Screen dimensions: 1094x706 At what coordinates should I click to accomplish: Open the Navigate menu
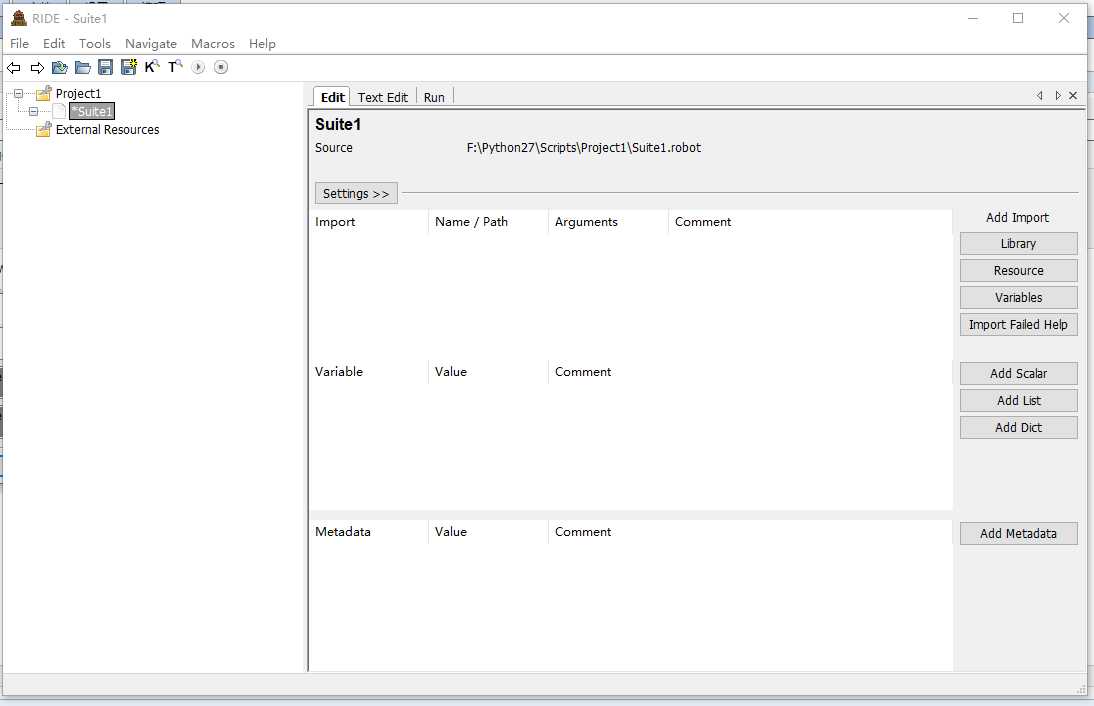151,43
